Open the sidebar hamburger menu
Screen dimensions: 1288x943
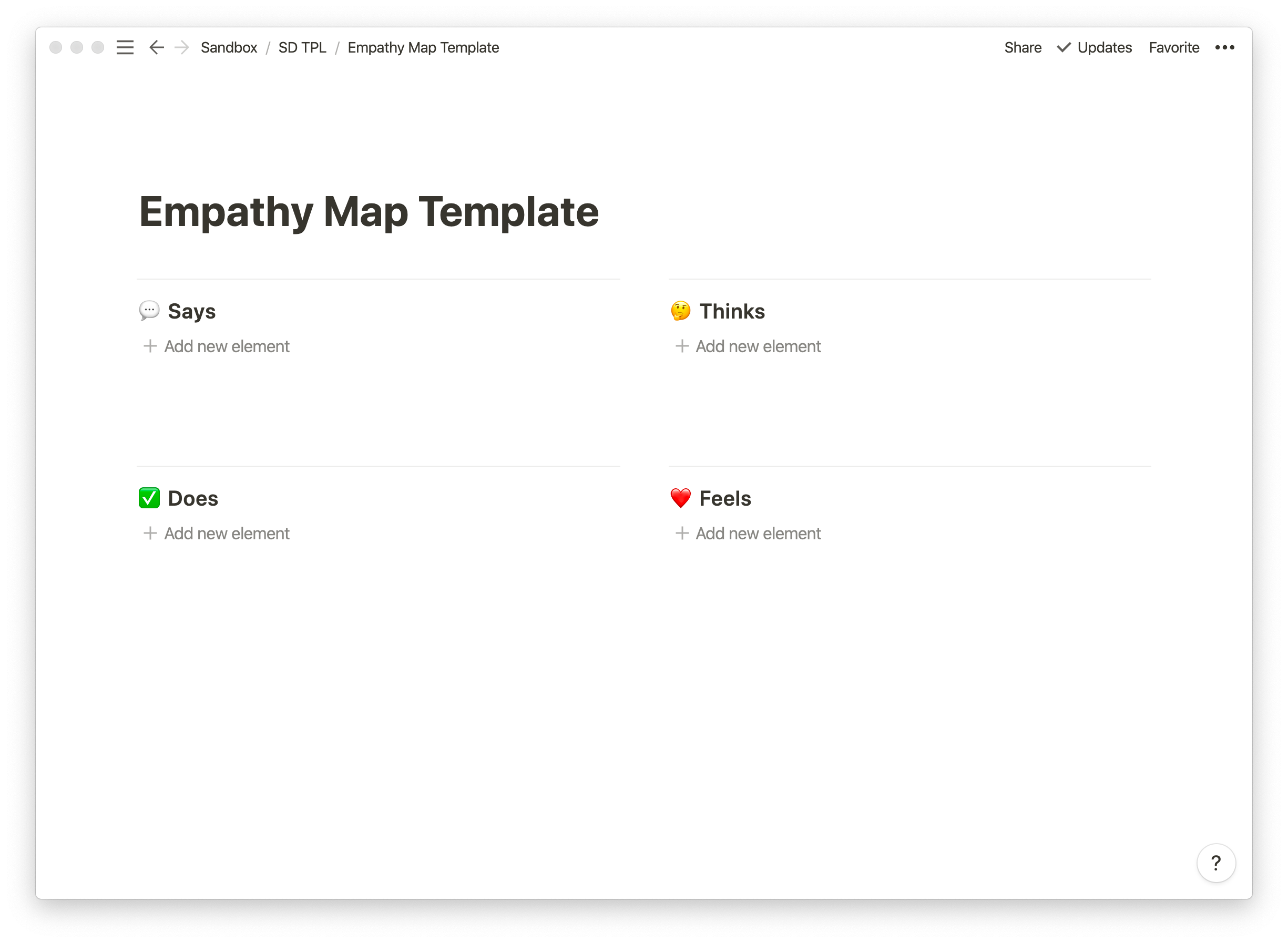(125, 47)
